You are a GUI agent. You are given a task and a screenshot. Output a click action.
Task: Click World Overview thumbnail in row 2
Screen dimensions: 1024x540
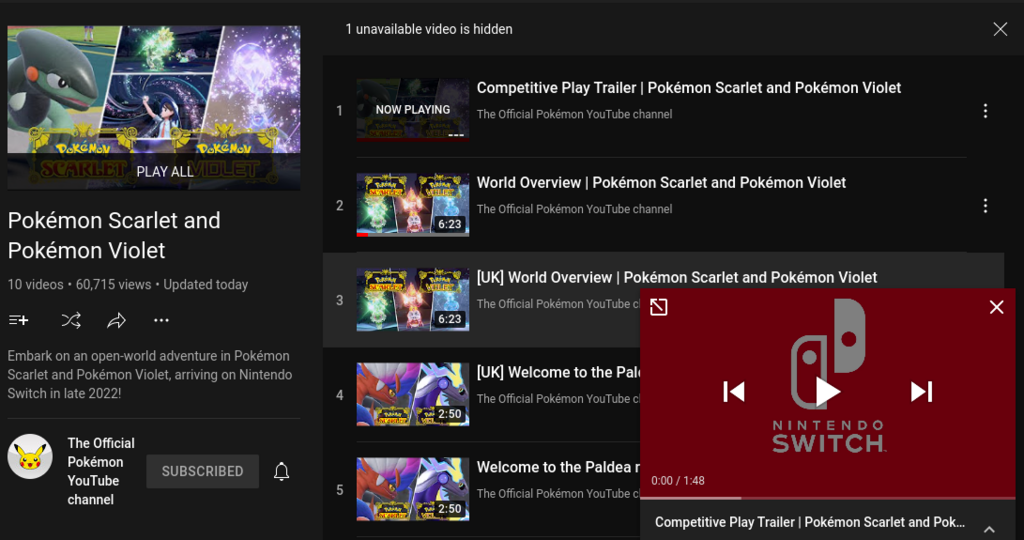point(413,205)
